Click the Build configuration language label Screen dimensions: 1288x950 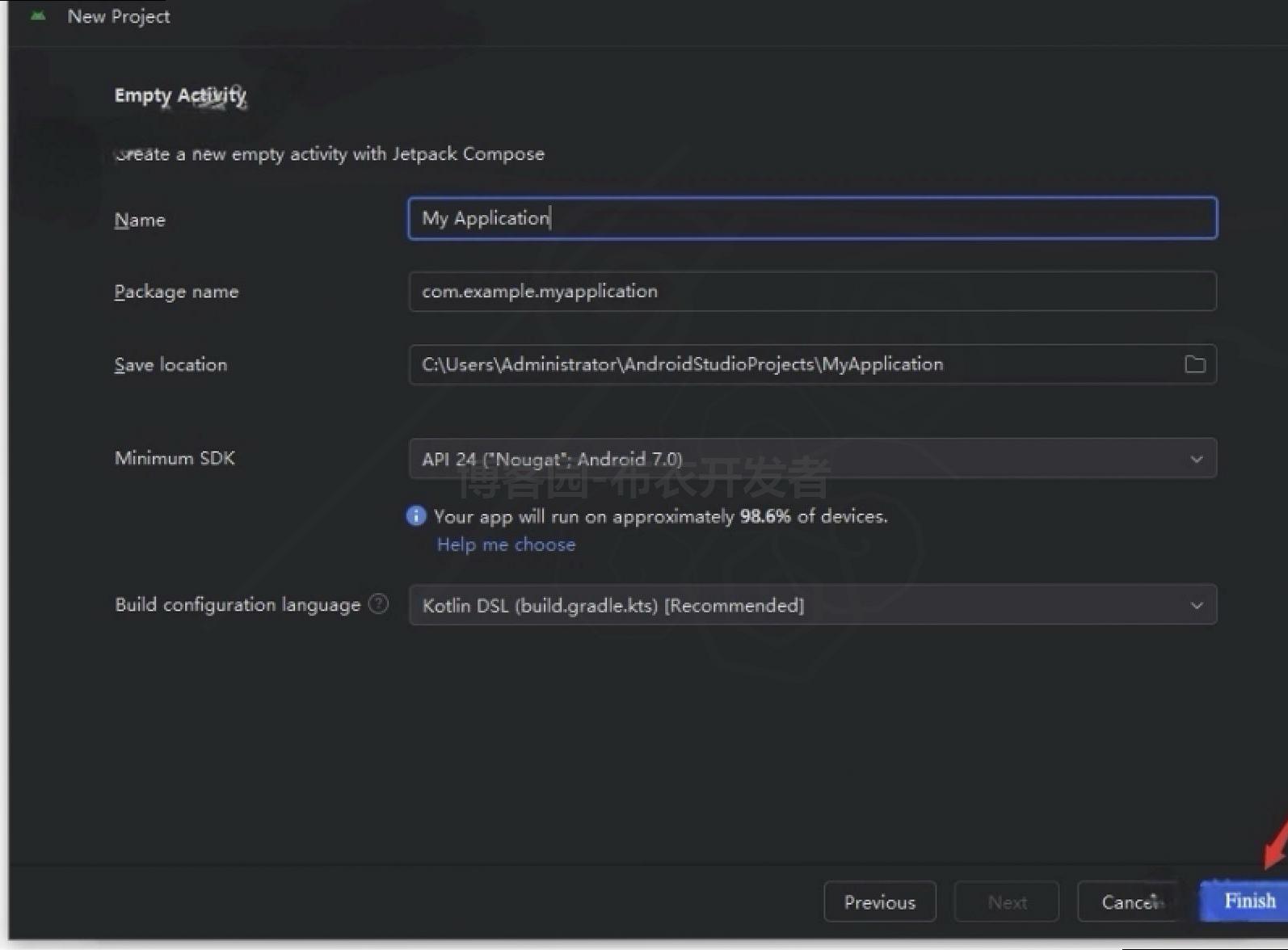coord(238,604)
